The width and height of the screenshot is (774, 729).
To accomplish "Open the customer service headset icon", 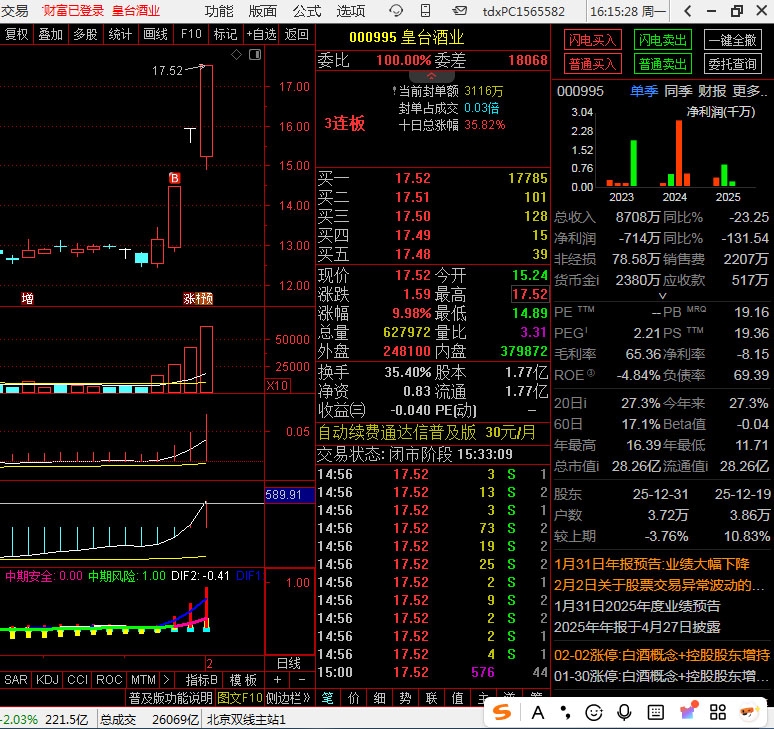I will [x=396, y=10].
